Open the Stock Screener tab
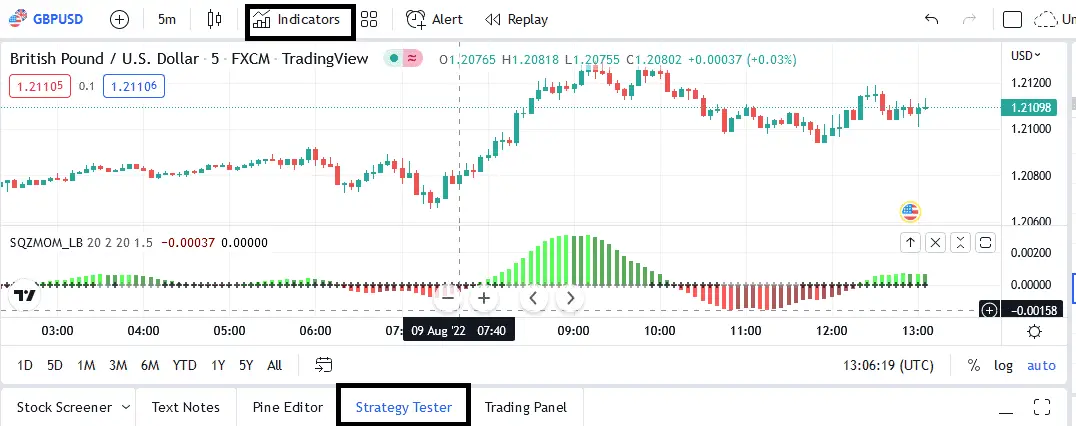The image size is (1076, 426). (x=64, y=407)
